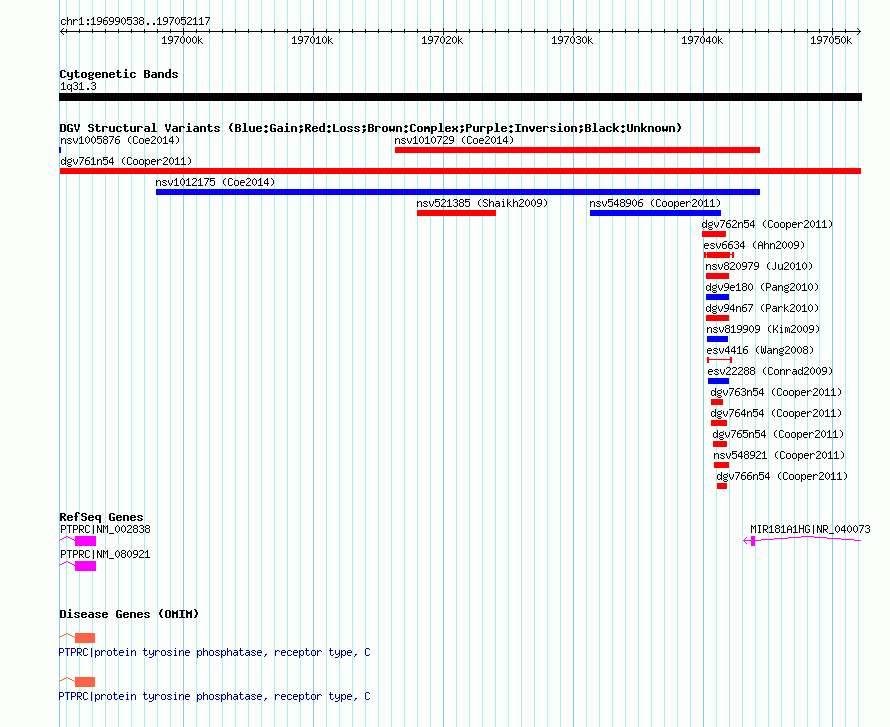Screen dimensions: 890x727
Task: Click the dgv762n54 (Cooper2011) label
Action: pos(767,224)
